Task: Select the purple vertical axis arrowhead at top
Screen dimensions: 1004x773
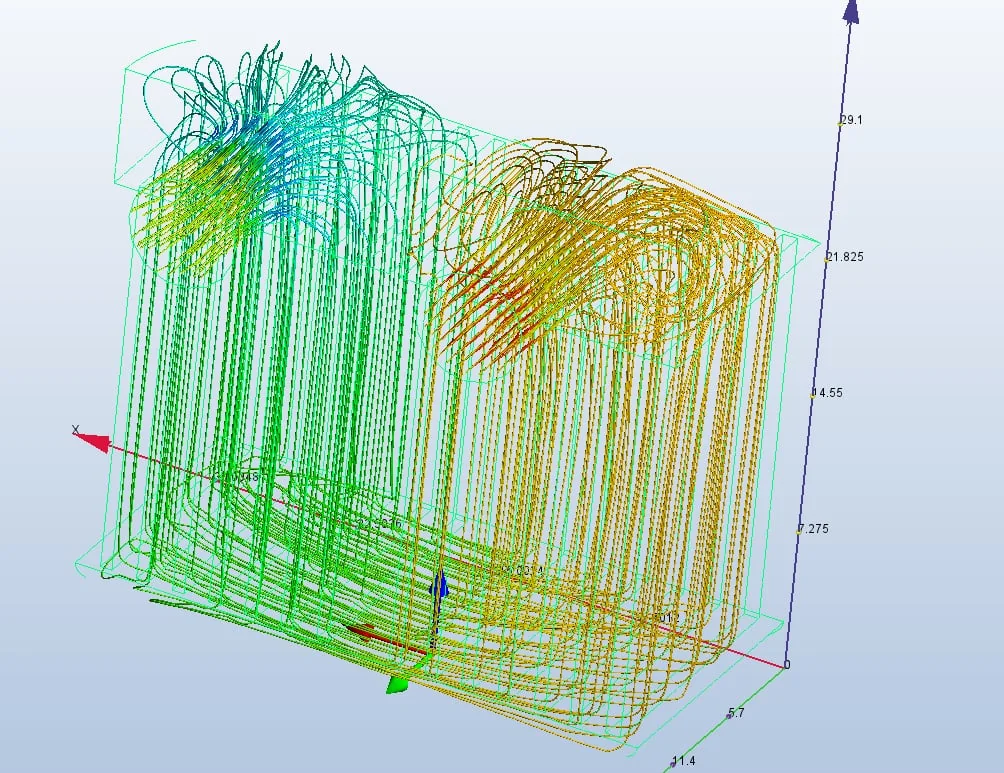Action: click(x=851, y=12)
